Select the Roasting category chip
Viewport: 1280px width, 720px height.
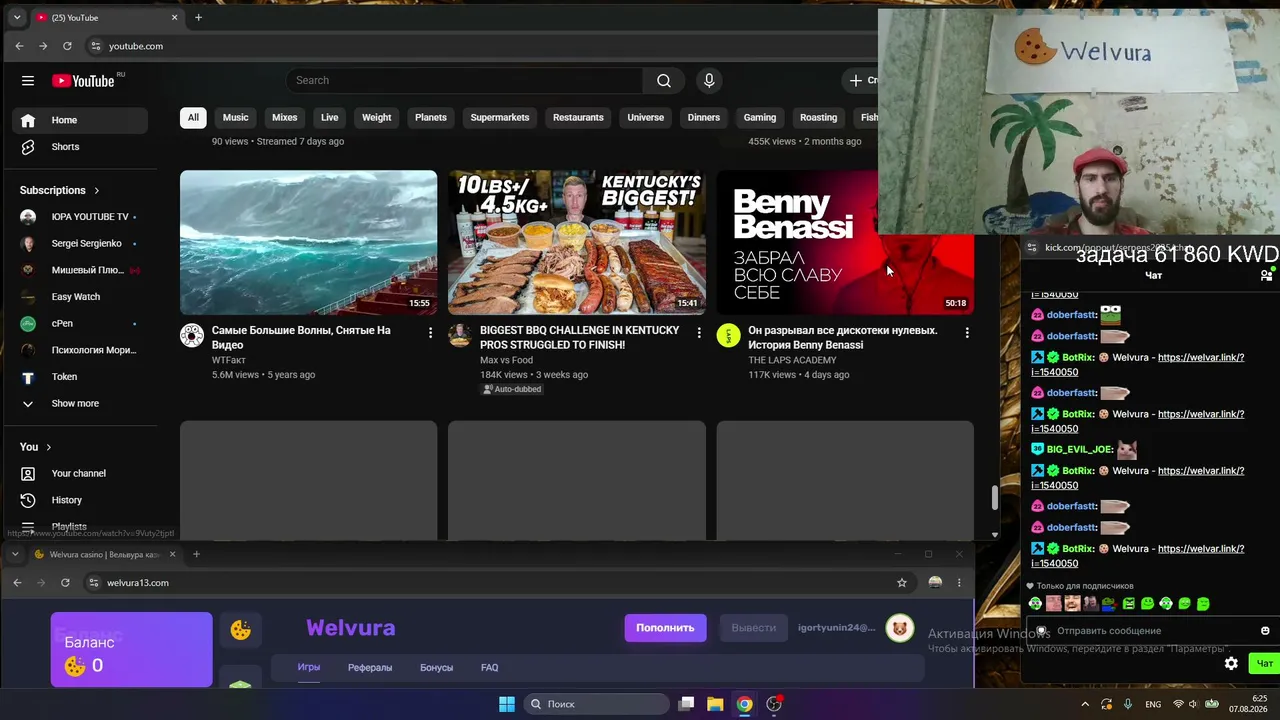[x=818, y=118]
